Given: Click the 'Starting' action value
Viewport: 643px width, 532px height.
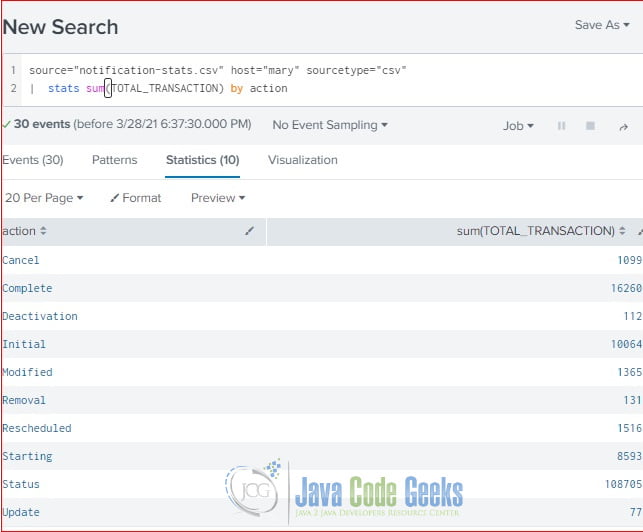Looking at the screenshot, I should click(x=27, y=456).
